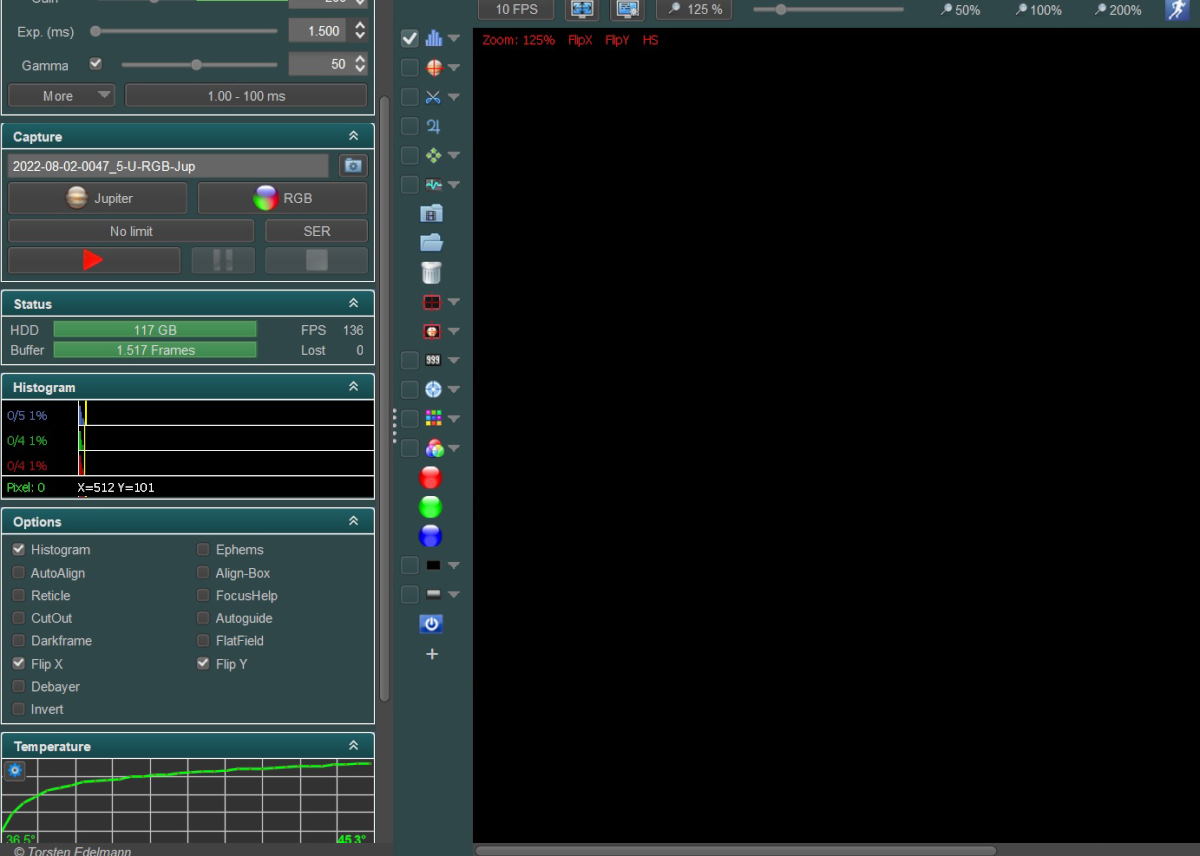Screen dimensions: 1200x856
Task: Click the red grid ROI icon
Action: (432, 302)
